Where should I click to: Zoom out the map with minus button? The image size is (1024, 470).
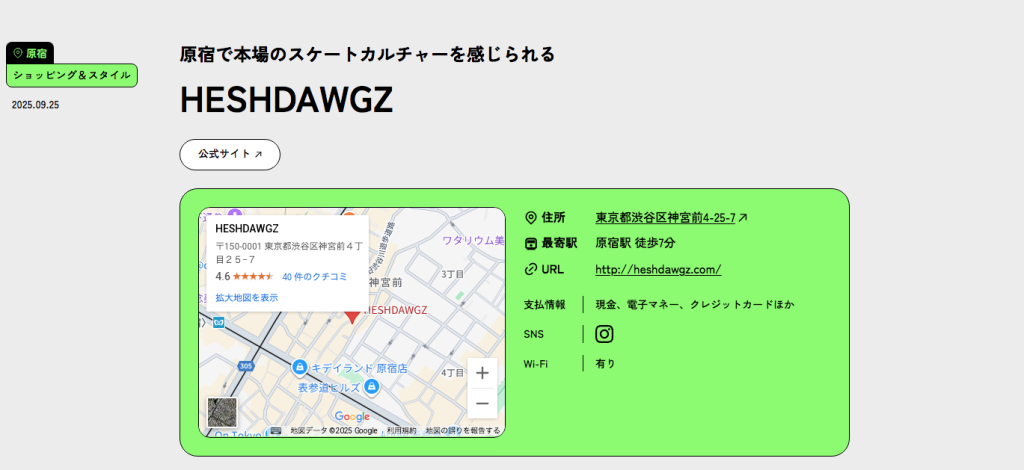pos(482,403)
